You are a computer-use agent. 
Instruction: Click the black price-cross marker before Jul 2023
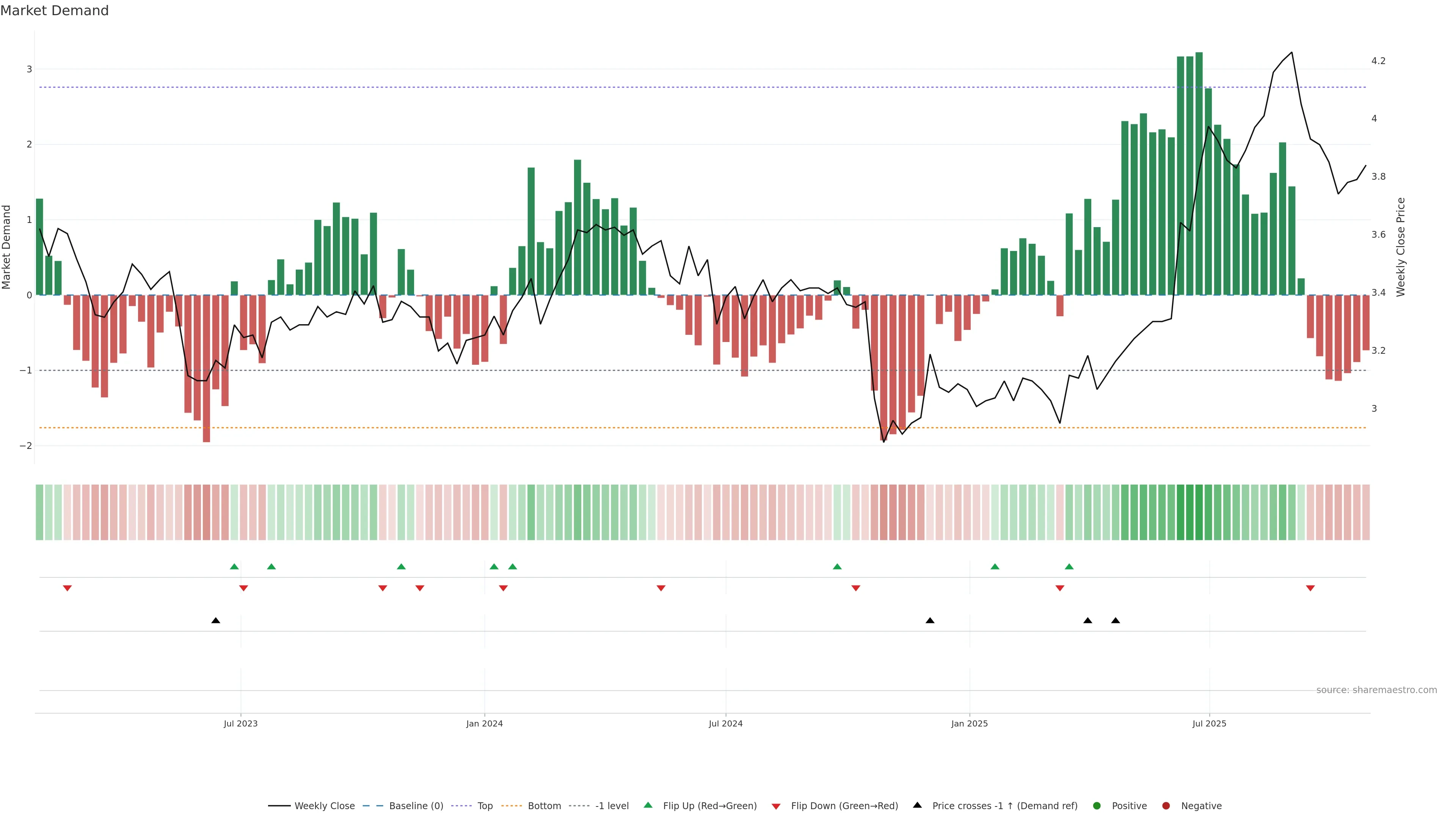pos(215,621)
